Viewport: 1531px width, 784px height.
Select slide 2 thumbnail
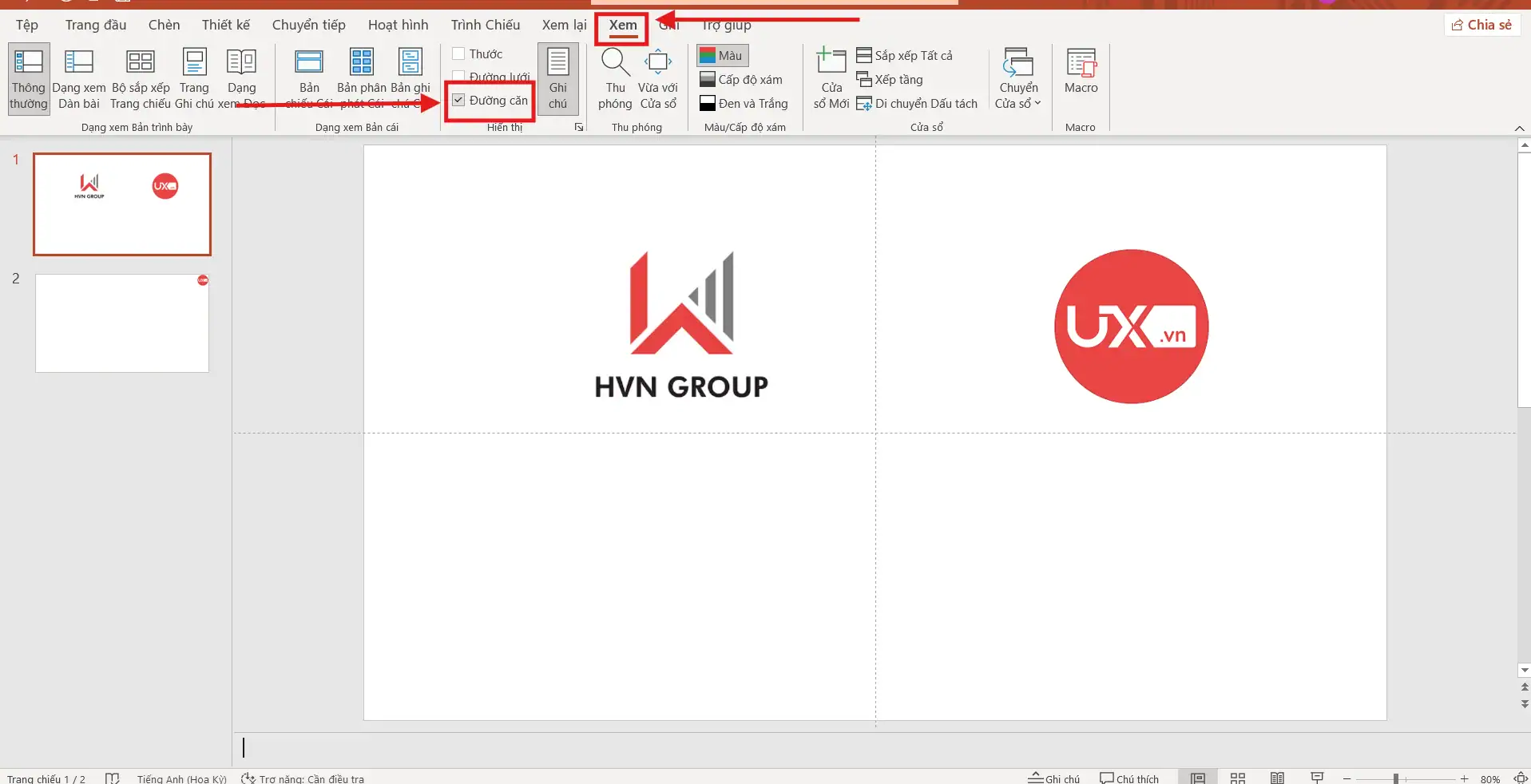point(121,323)
